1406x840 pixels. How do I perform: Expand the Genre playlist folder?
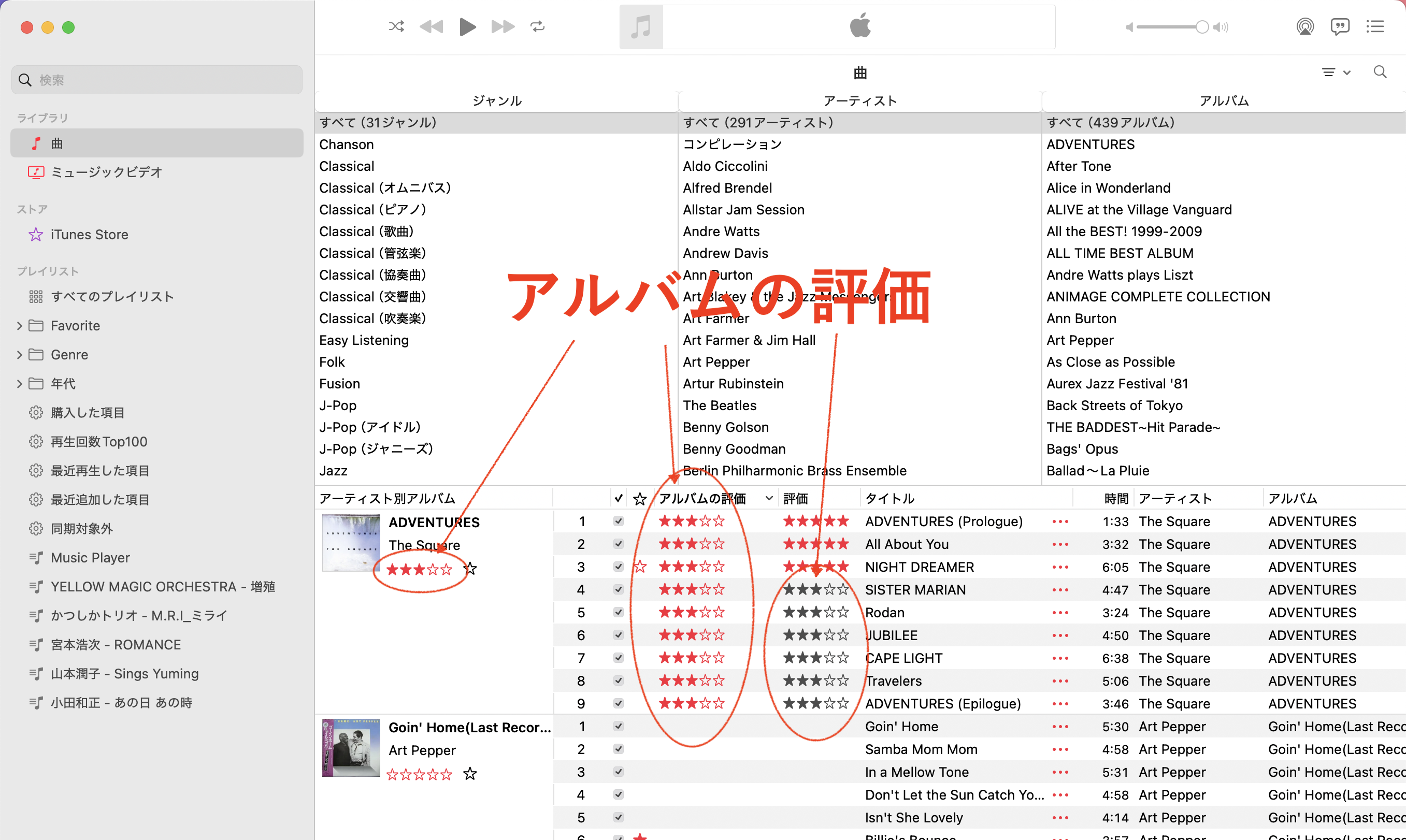[x=20, y=355]
